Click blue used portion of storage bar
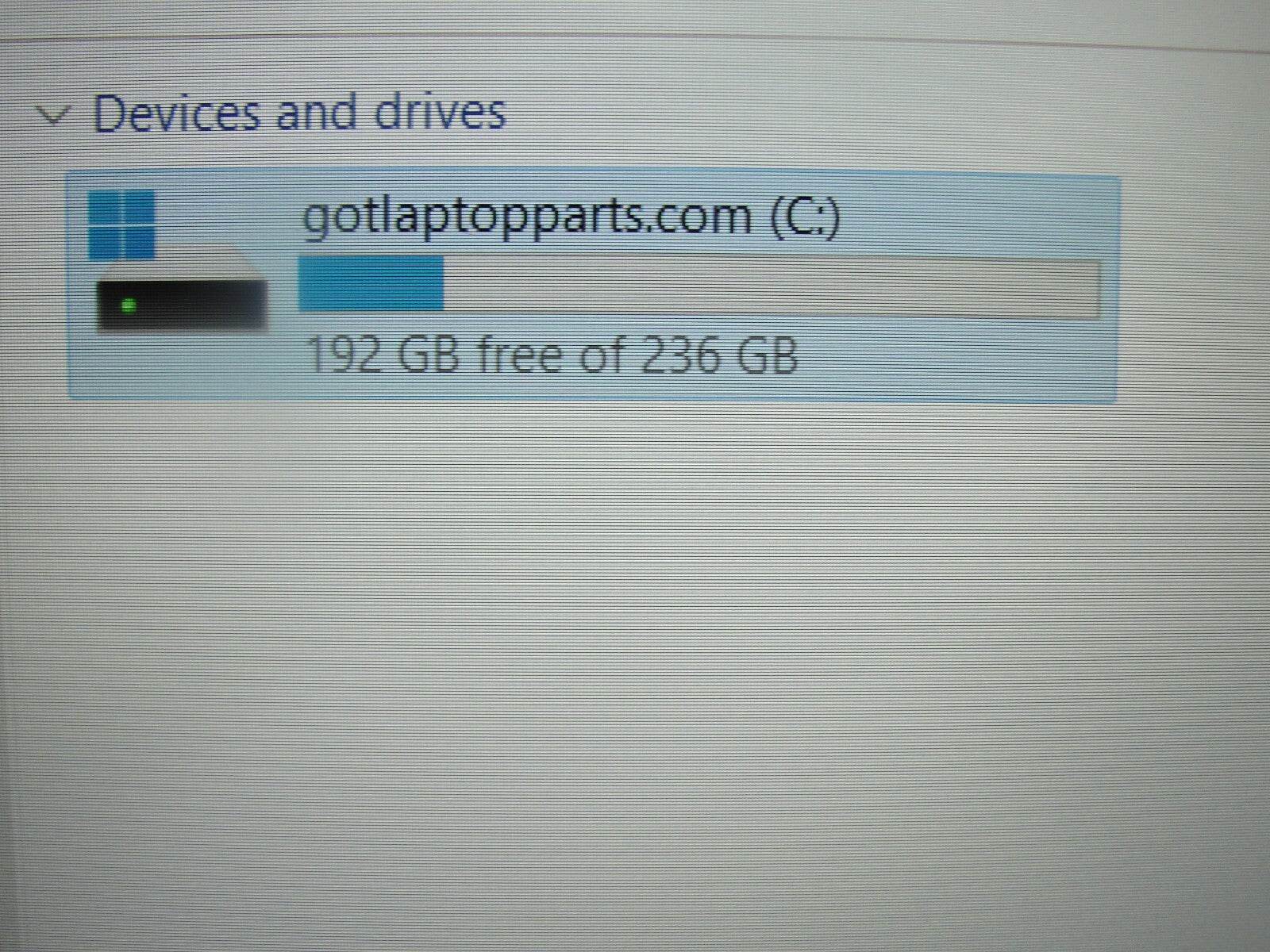Screen dimensions: 1270x952 (371, 284)
